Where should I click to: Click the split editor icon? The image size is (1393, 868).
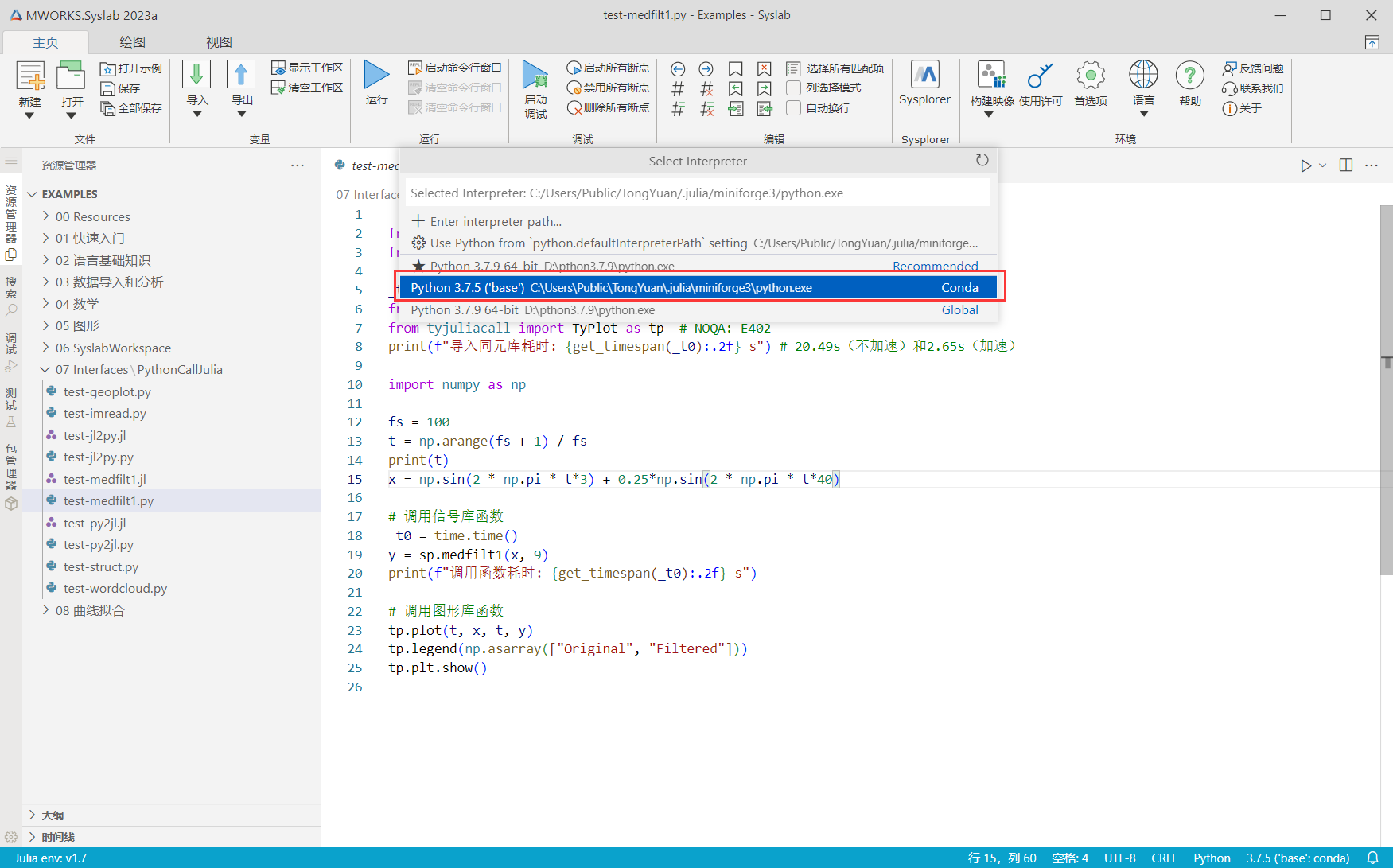point(1346,165)
